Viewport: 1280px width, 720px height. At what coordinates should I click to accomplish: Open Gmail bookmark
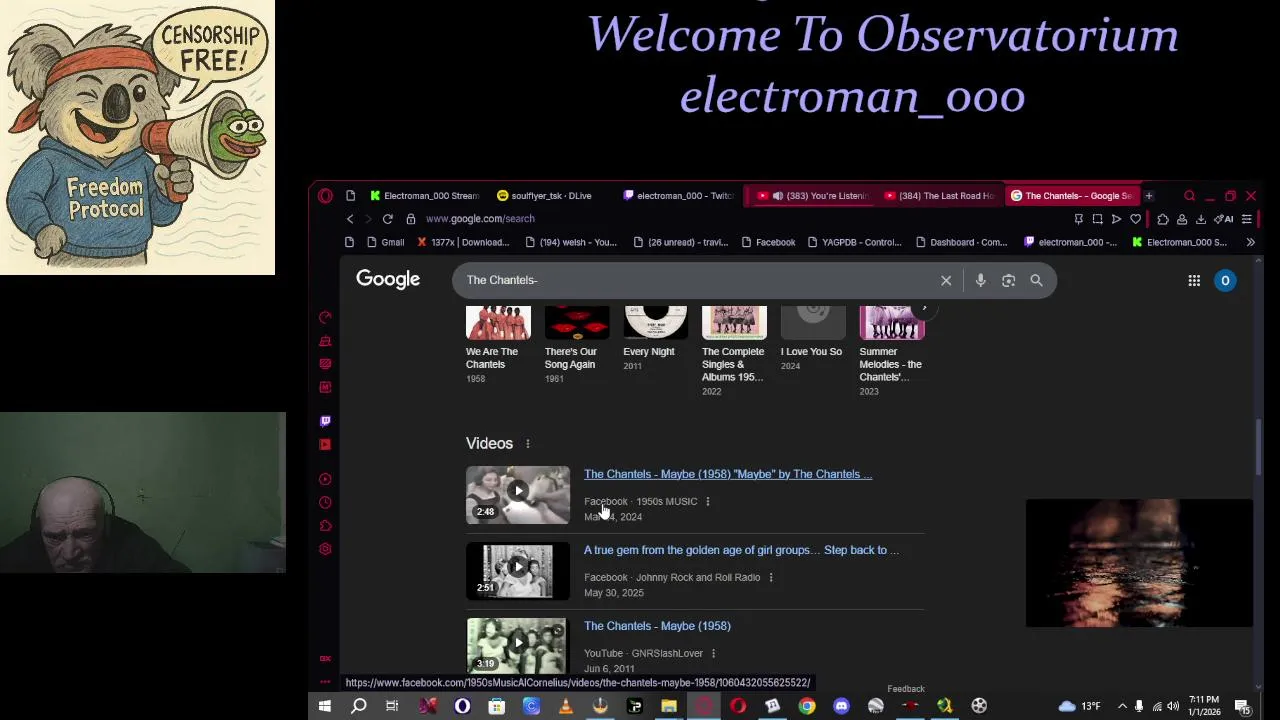(385, 242)
